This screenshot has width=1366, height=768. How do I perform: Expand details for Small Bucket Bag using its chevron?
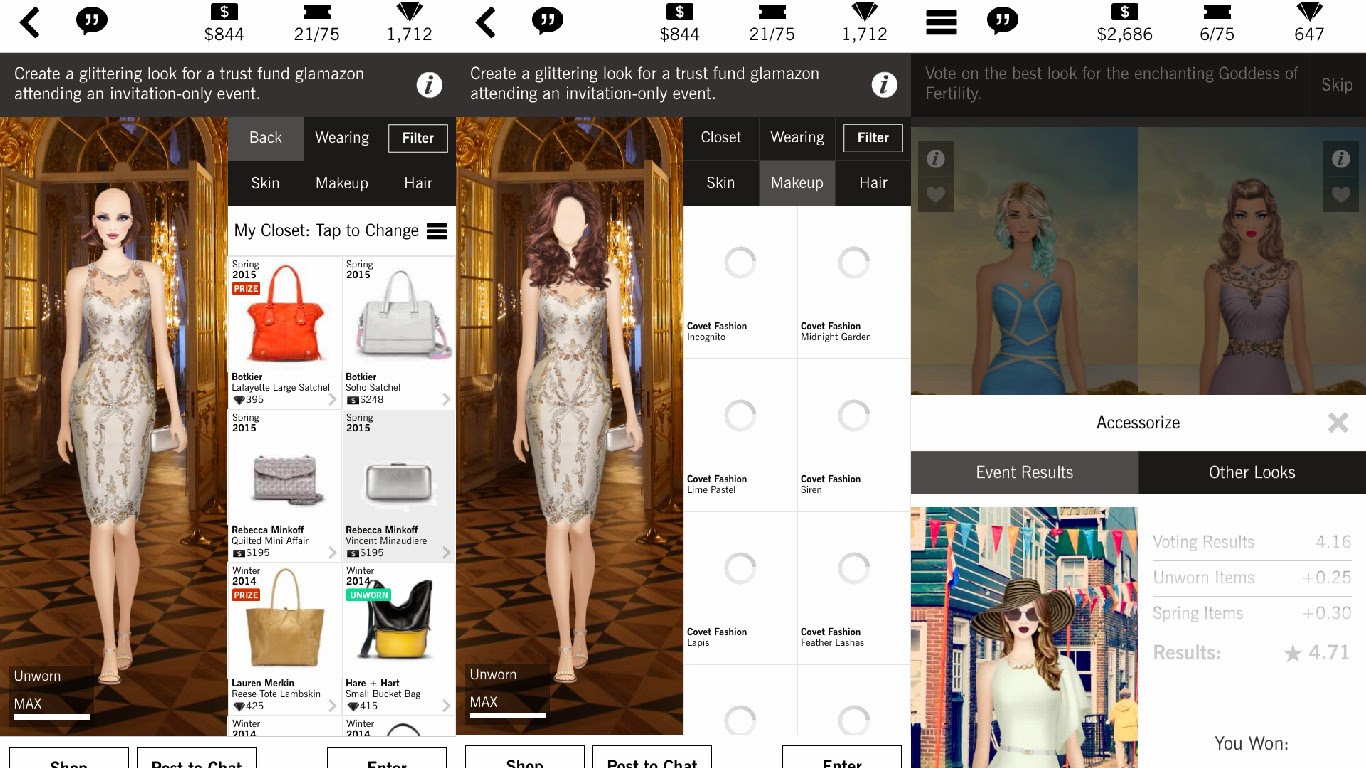(446, 705)
